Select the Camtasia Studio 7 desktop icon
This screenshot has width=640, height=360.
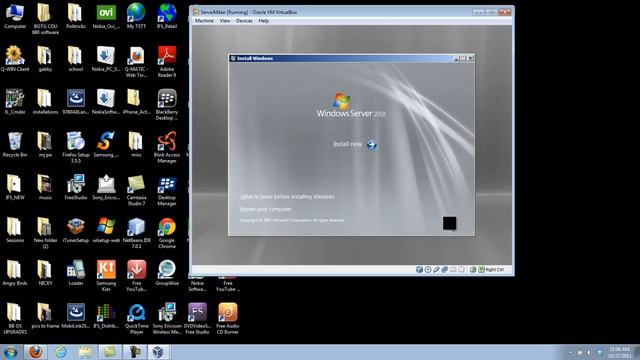point(136,190)
